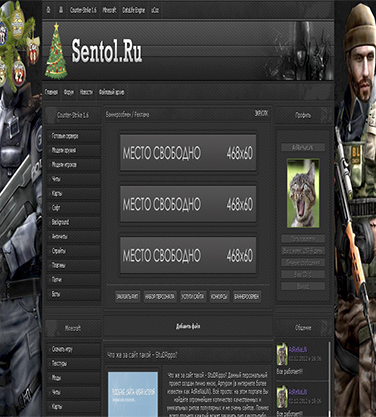Click the user profile icon in top bar
This screenshot has height=417, width=376.
(x=61, y=10)
